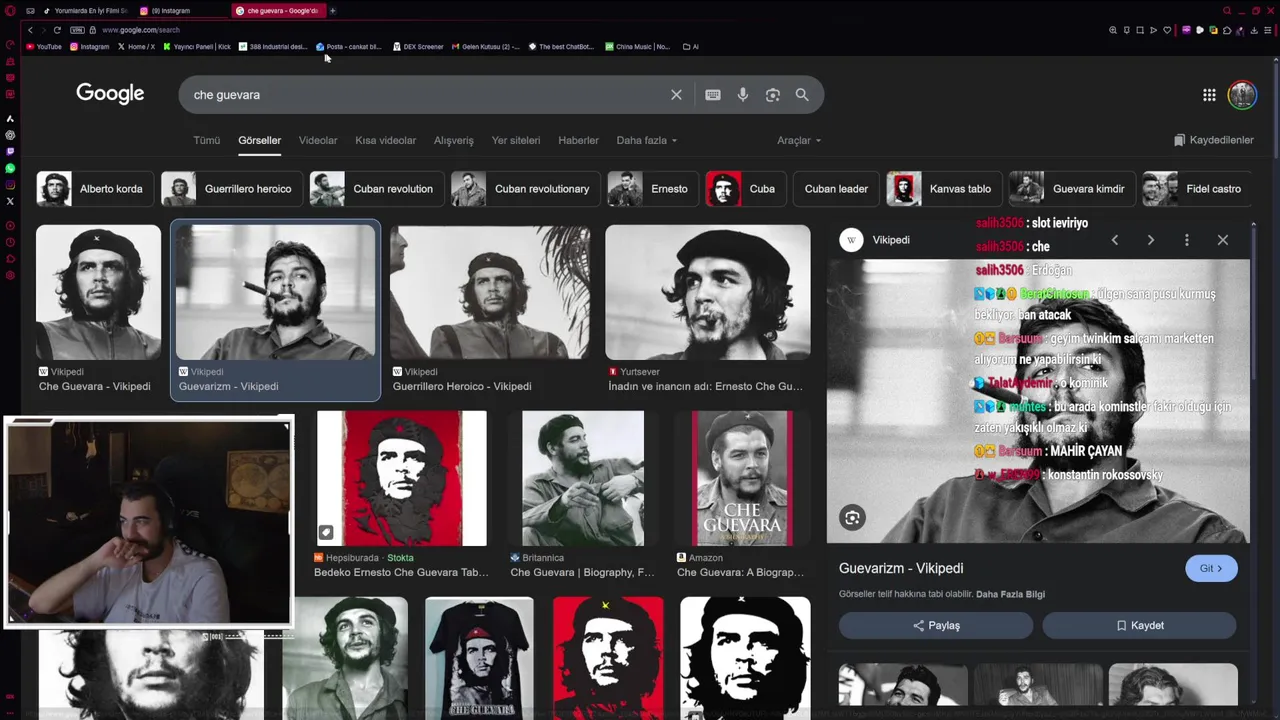Open browser downloads icon
Screen dimensions: 1280x720
[1254, 30]
